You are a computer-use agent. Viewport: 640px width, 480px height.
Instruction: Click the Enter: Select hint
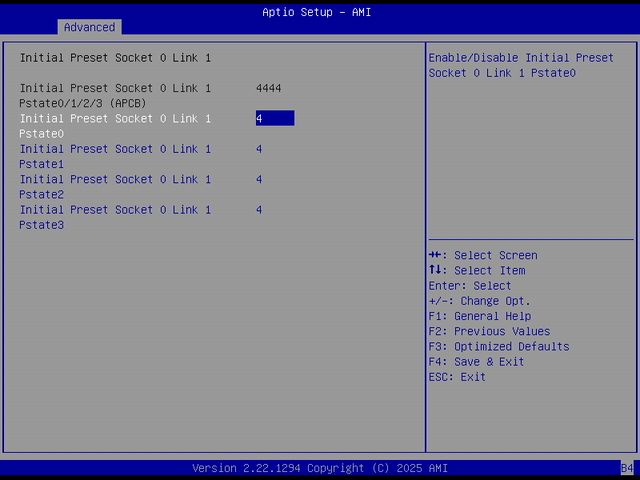470,286
